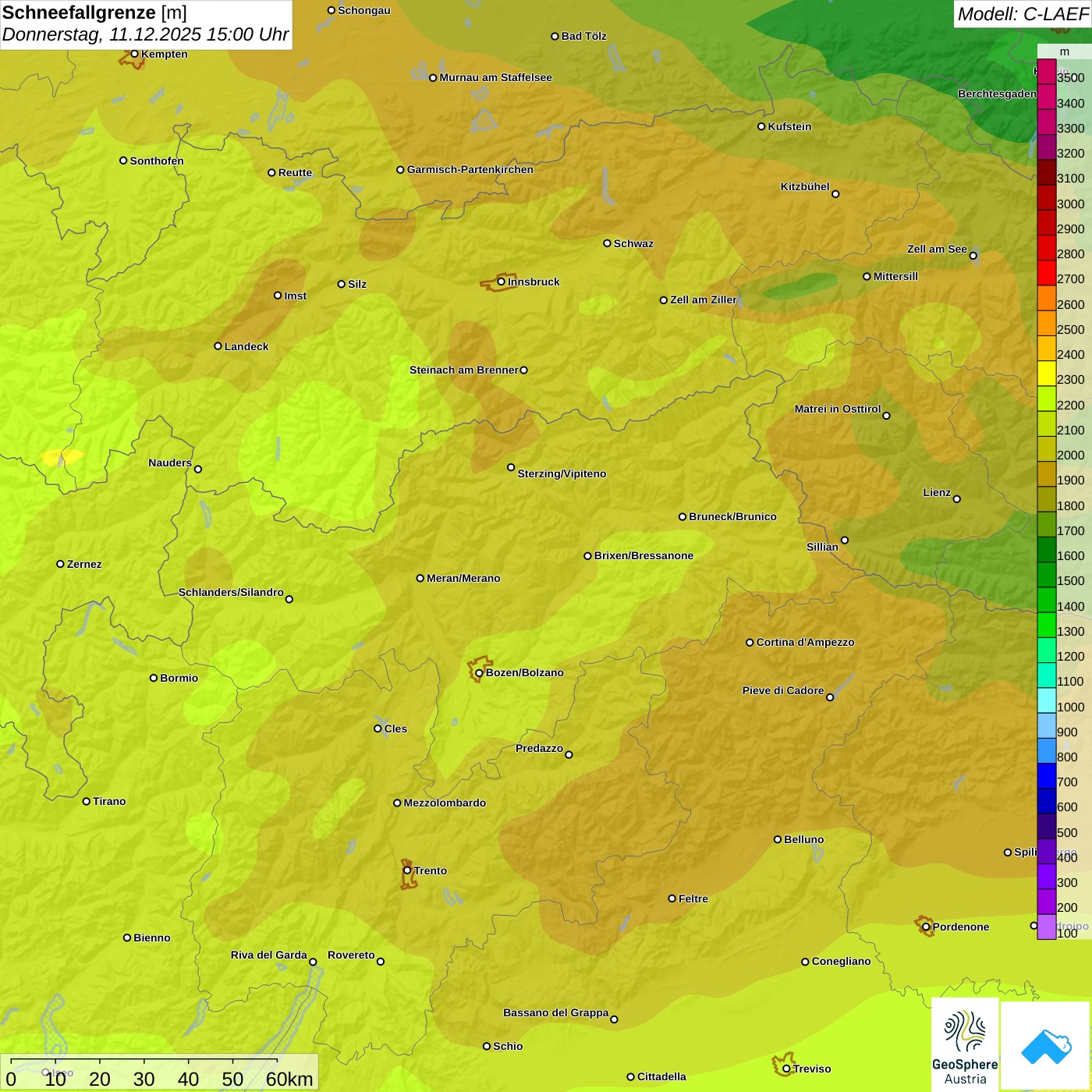Click the Steinach am Brenner label
Screen dimensions: 1092x1092
pos(464,370)
